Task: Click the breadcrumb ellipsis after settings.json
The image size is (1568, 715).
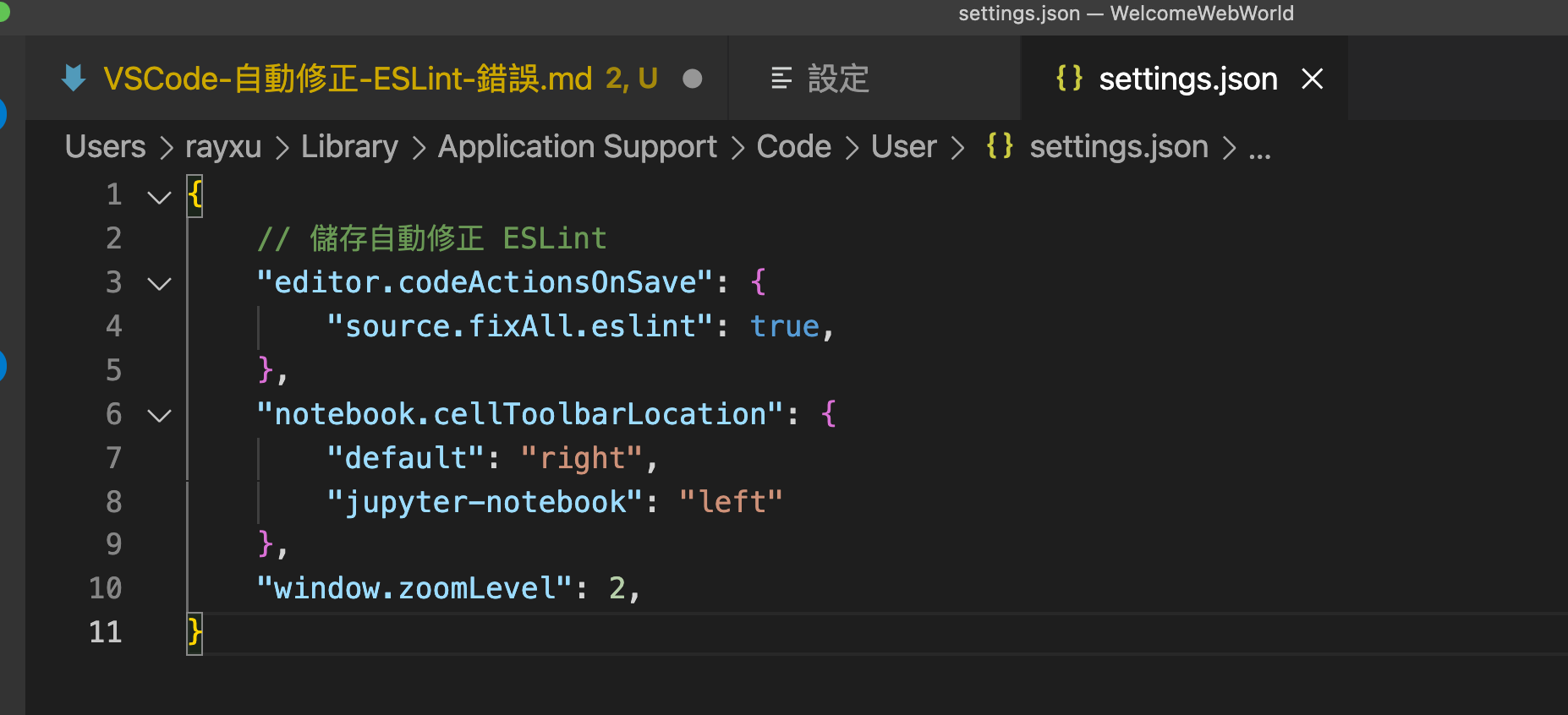Action: click(x=1259, y=150)
